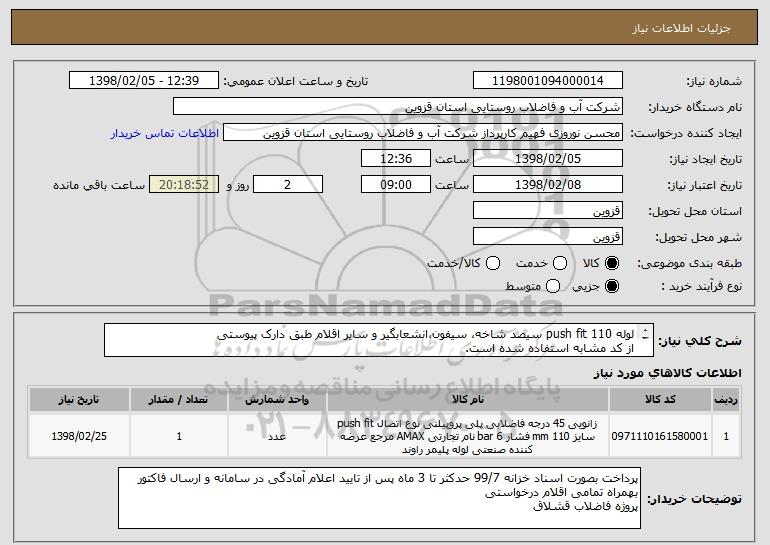Click the واحد شمارش column header

(277, 400)
